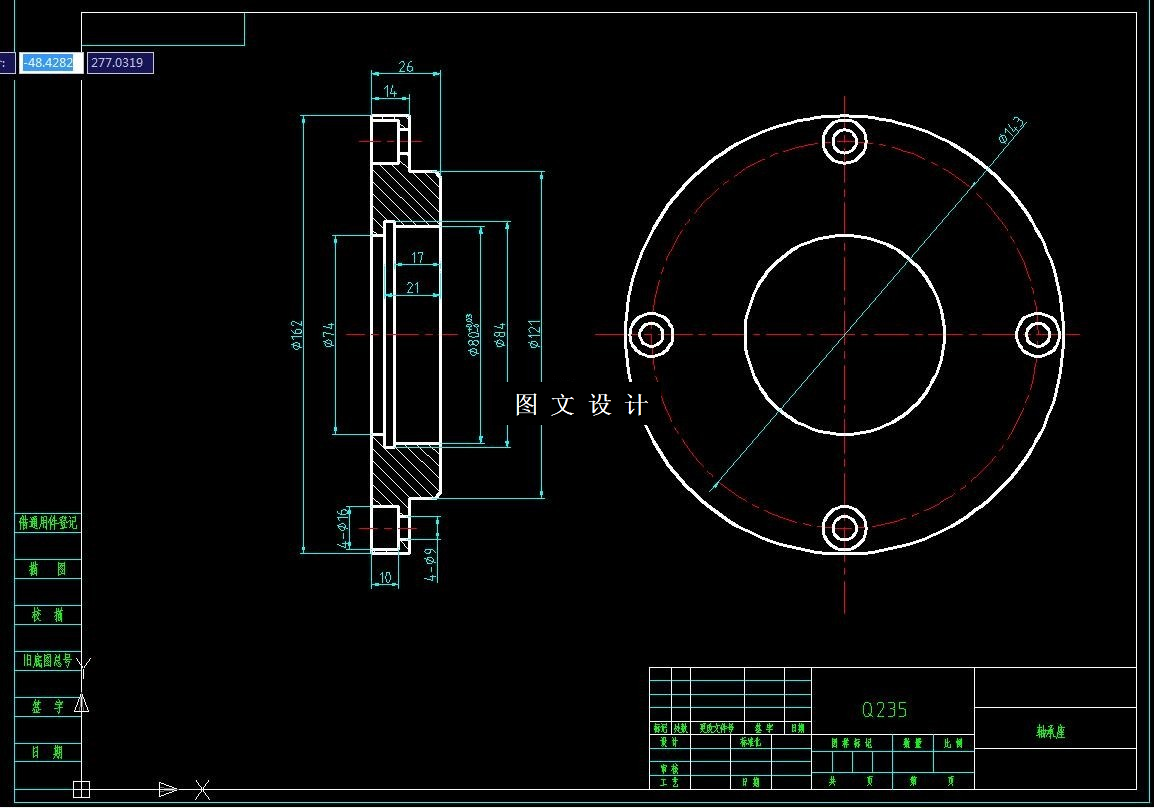Select the Φ143 bolt circle dimension

1011,130
